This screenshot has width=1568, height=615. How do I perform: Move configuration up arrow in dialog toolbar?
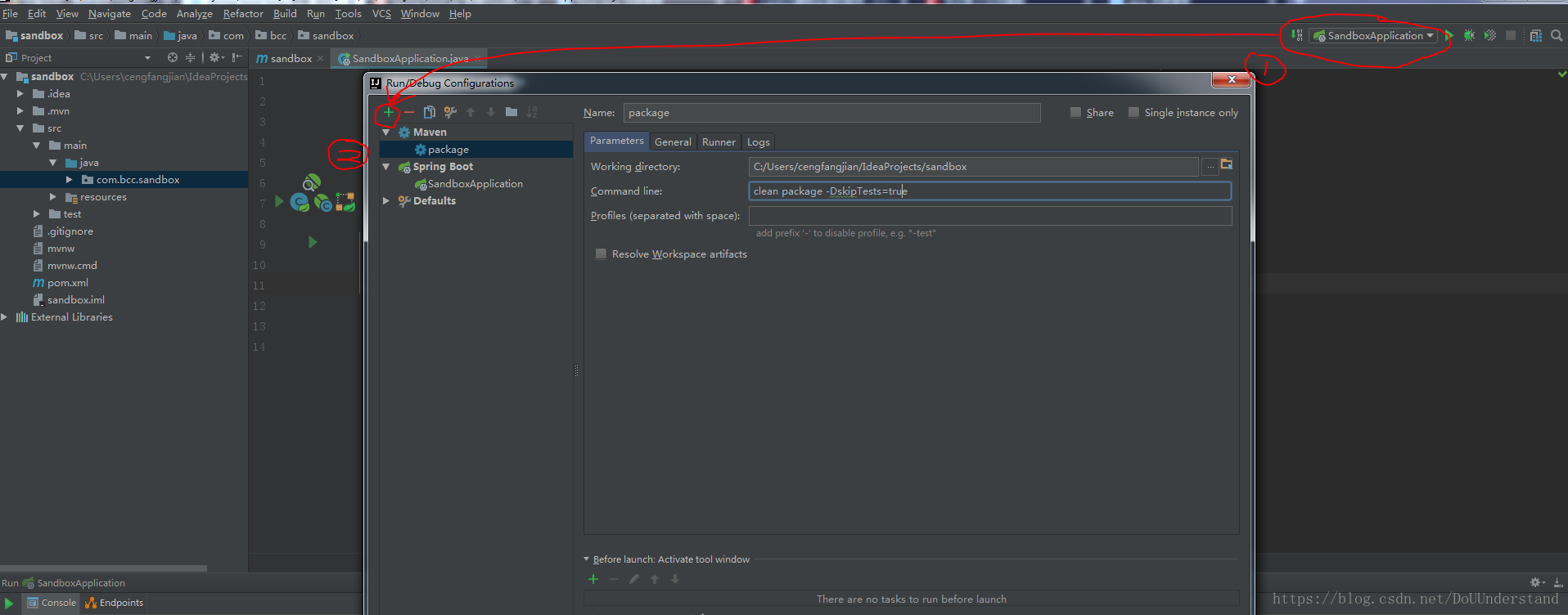tap(471, 112)
